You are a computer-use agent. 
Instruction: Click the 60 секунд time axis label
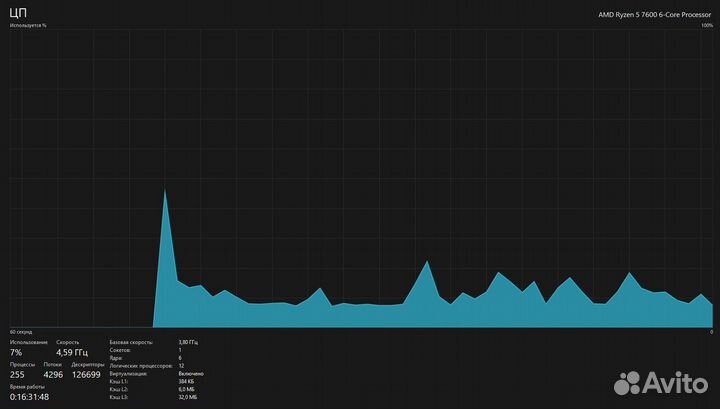click(x=21, y=331)
